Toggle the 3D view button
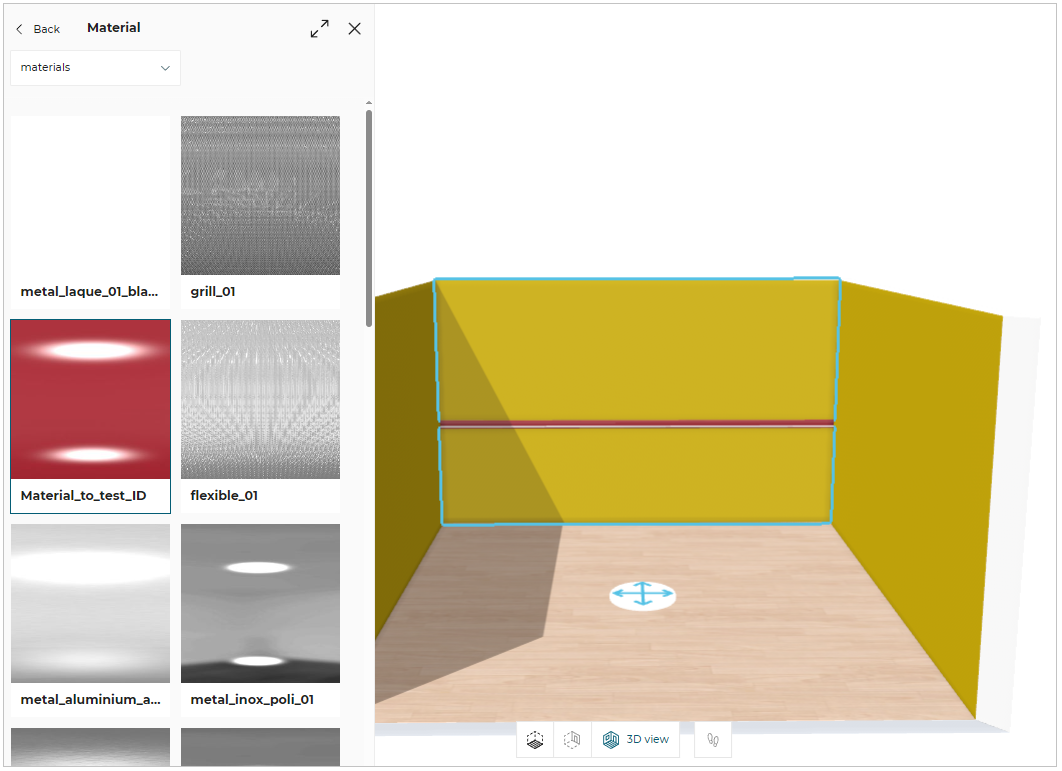Screen dimensions: 1062x771 coord(637,739)
